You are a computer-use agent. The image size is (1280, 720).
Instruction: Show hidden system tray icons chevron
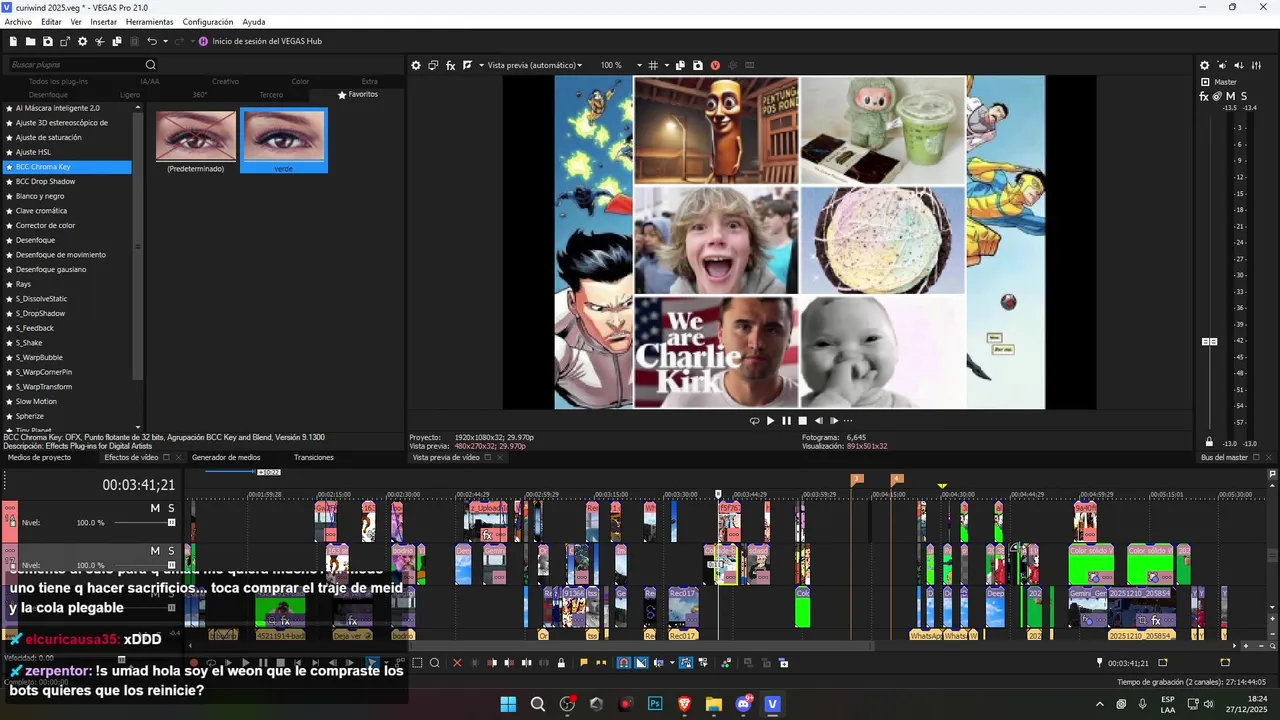[1101, 704]
